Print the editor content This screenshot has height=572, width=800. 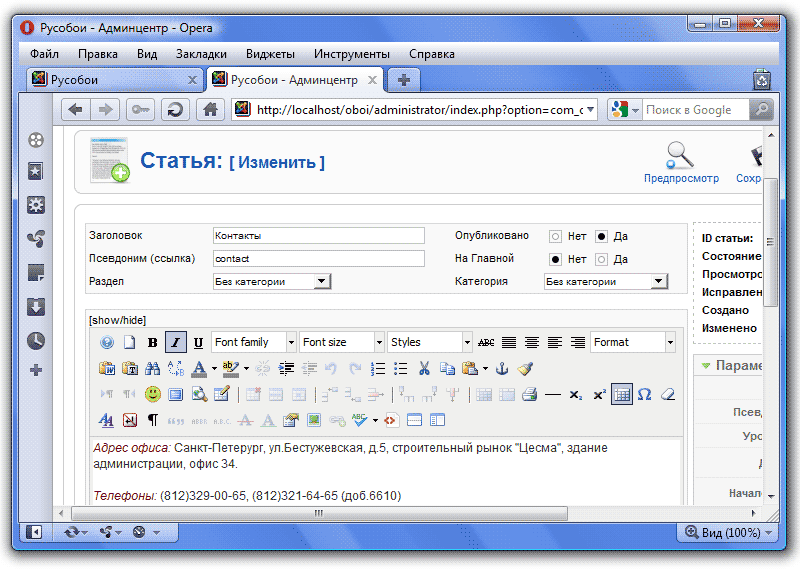pyautogui.click(x=529, y=394)
